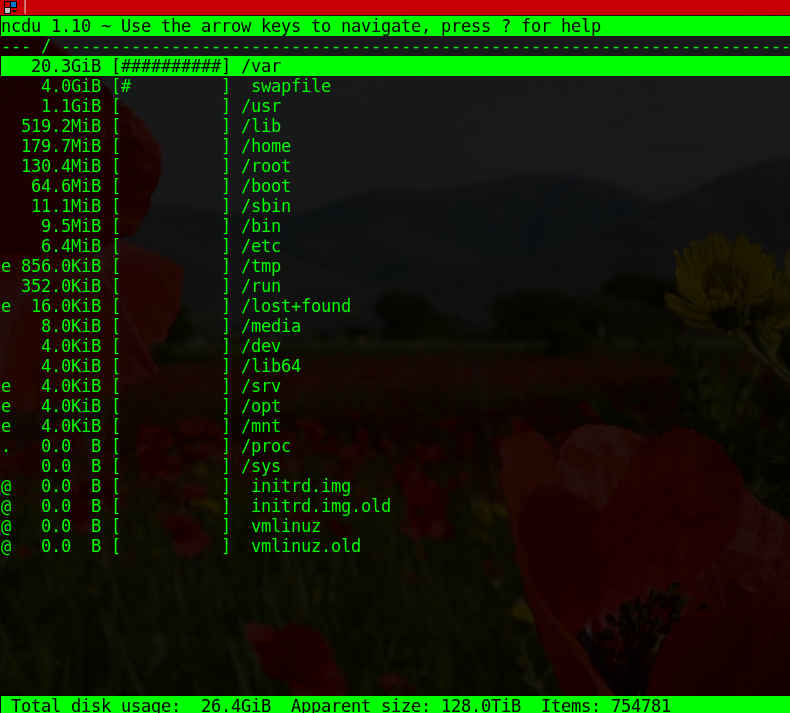Screen dimensions: 790x713
Task: Select the /srv directory row
Action: coord(395,386)
